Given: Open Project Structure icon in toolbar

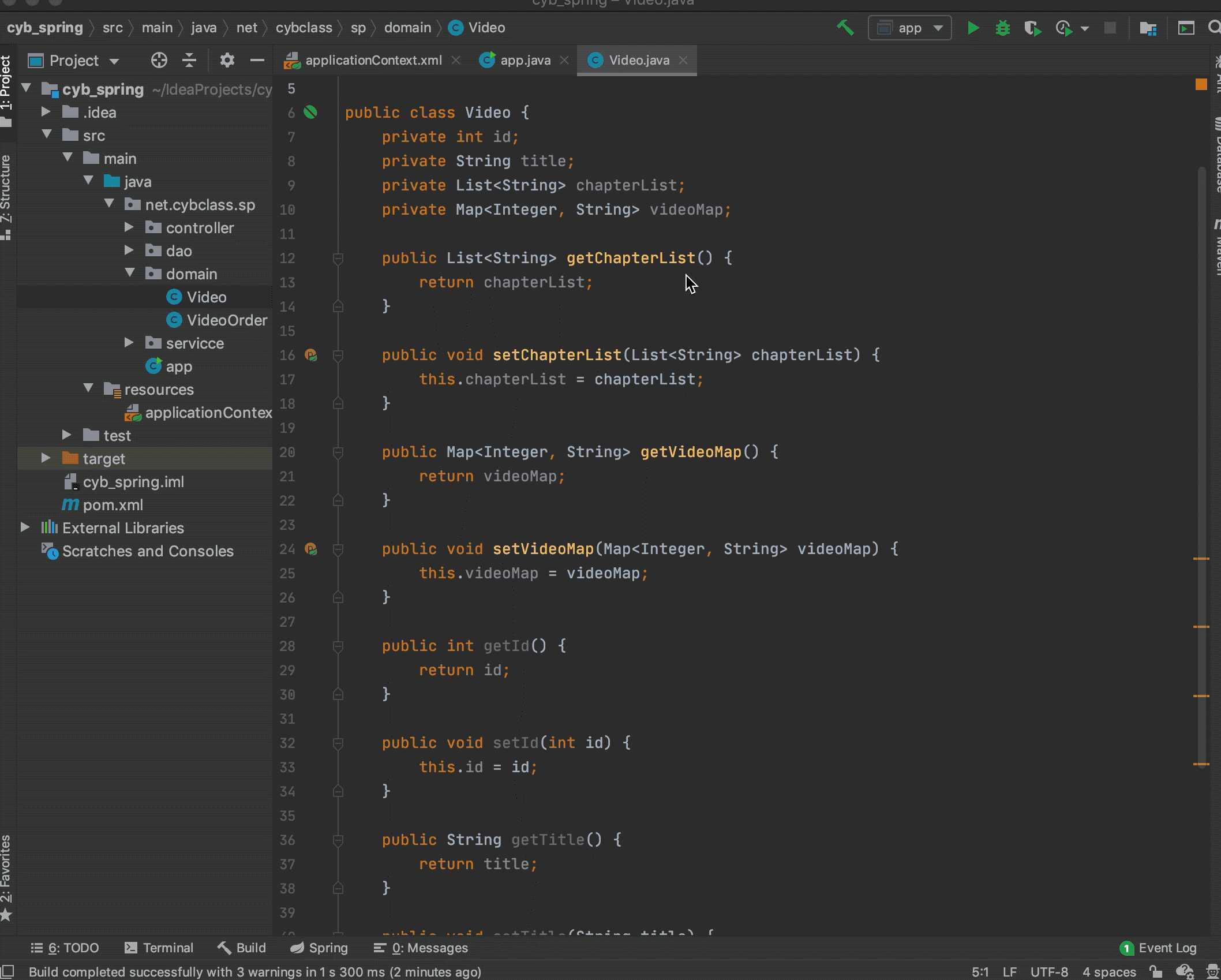Looking at the screenshot, I should (1148, 28).
